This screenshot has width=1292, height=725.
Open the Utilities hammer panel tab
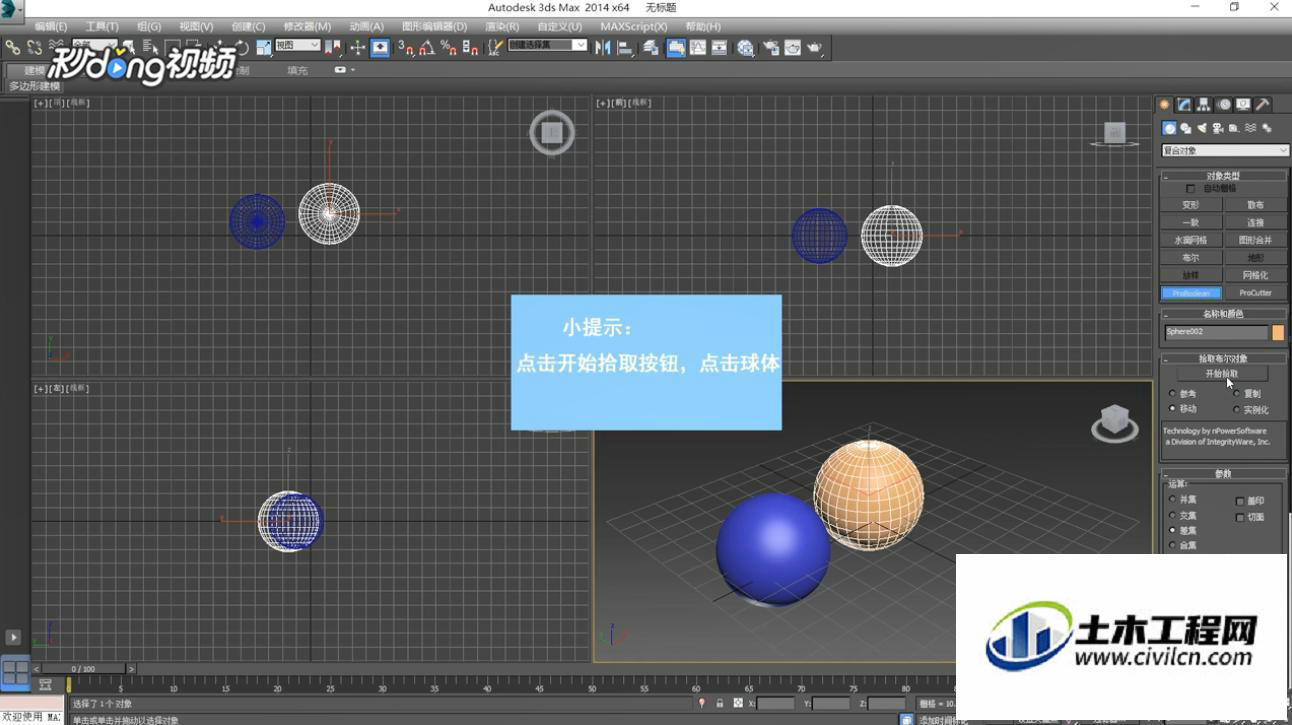pyautogui.click(x=1263, y=105)
